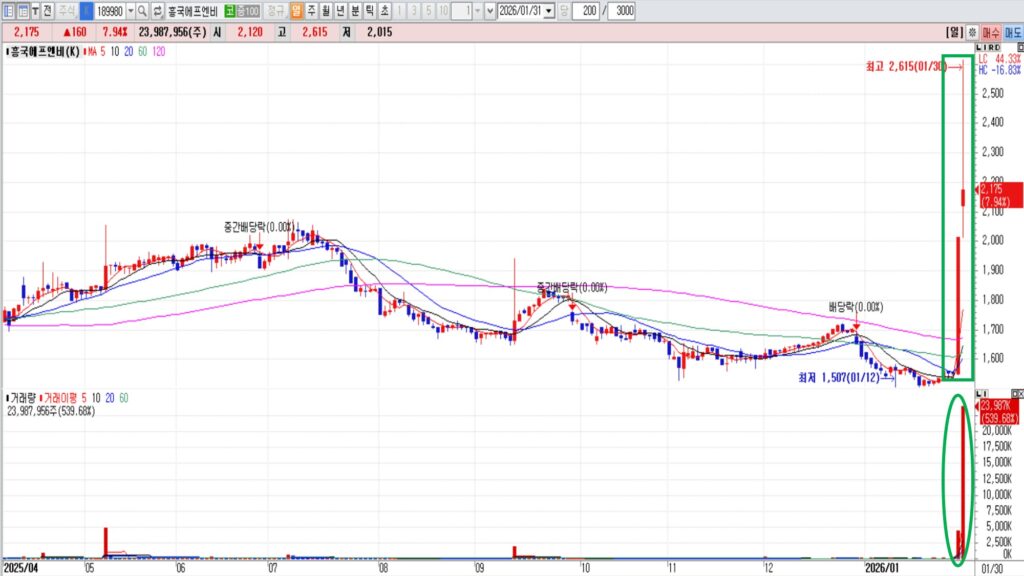
Task: Click the green 고 icon in toolbar
Action: [231, 10]
